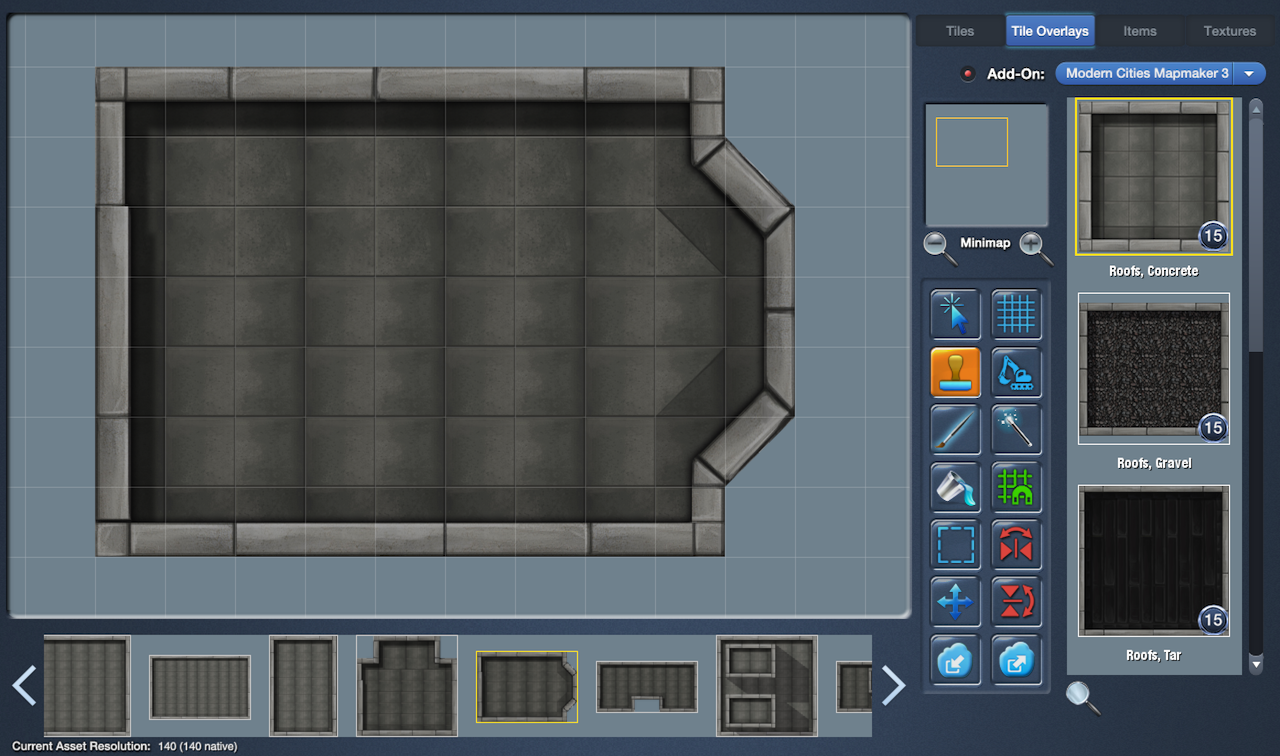The width and height of the screenshot is (1280, 756).
Task: Select the Roofs, Gravel overlay thumbnail
Action: 1154,369
